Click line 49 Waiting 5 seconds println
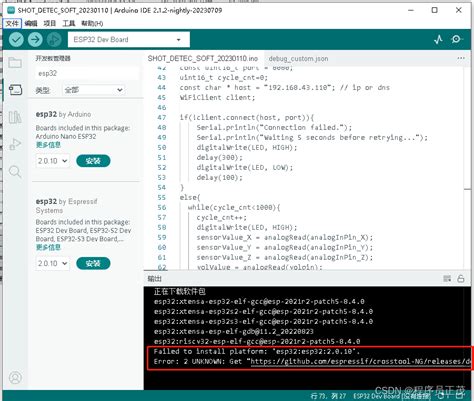 point(312,138)
